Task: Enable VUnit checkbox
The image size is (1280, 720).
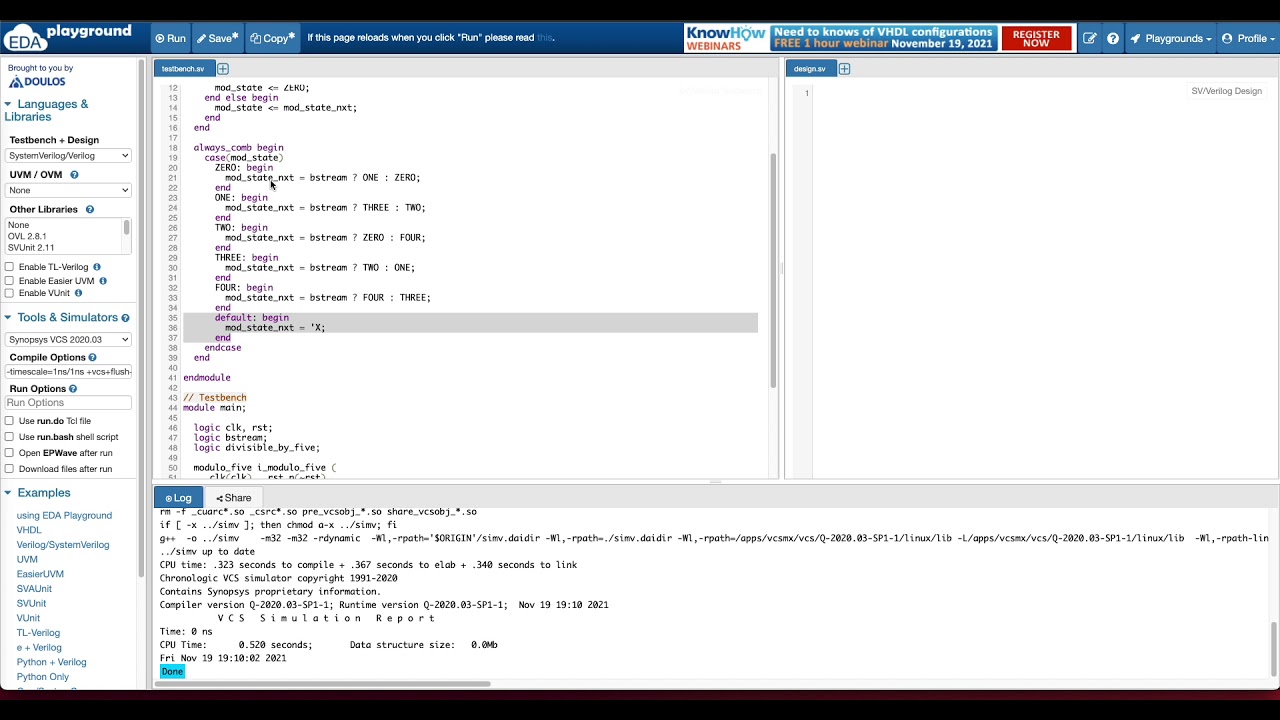Action: 9,293
